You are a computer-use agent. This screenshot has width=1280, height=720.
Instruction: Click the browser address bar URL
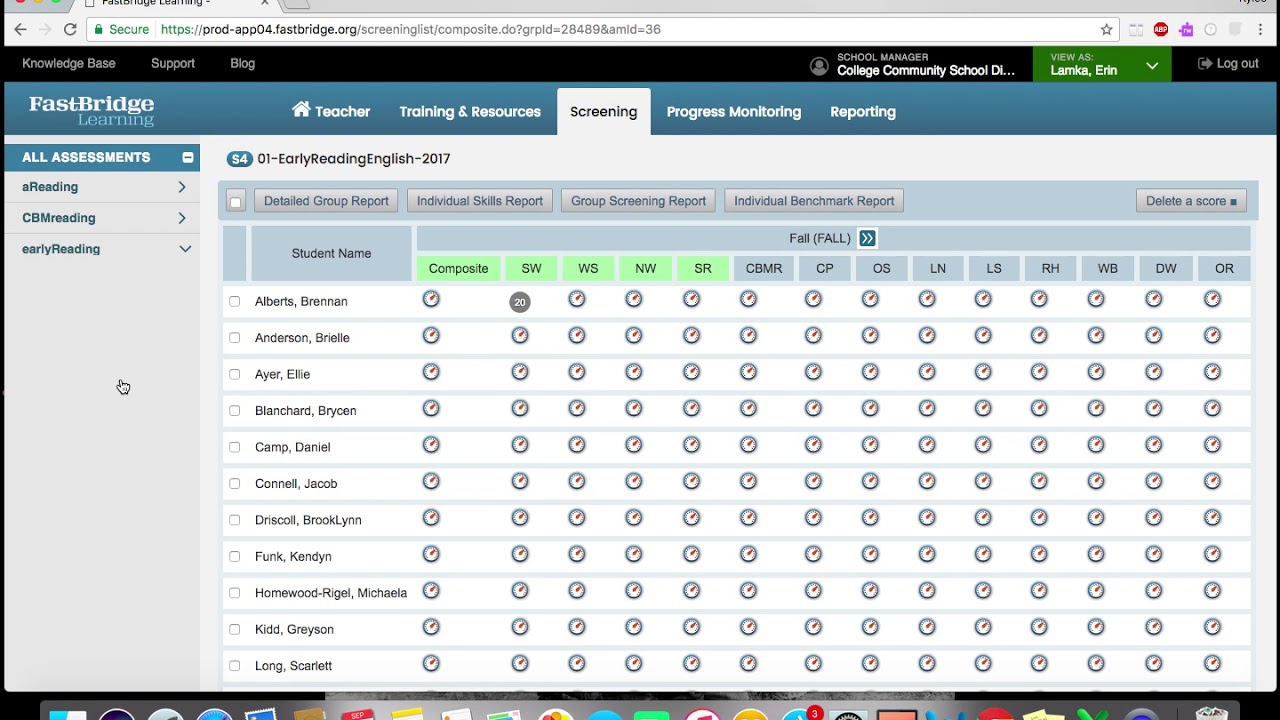(x=410, y=29)
